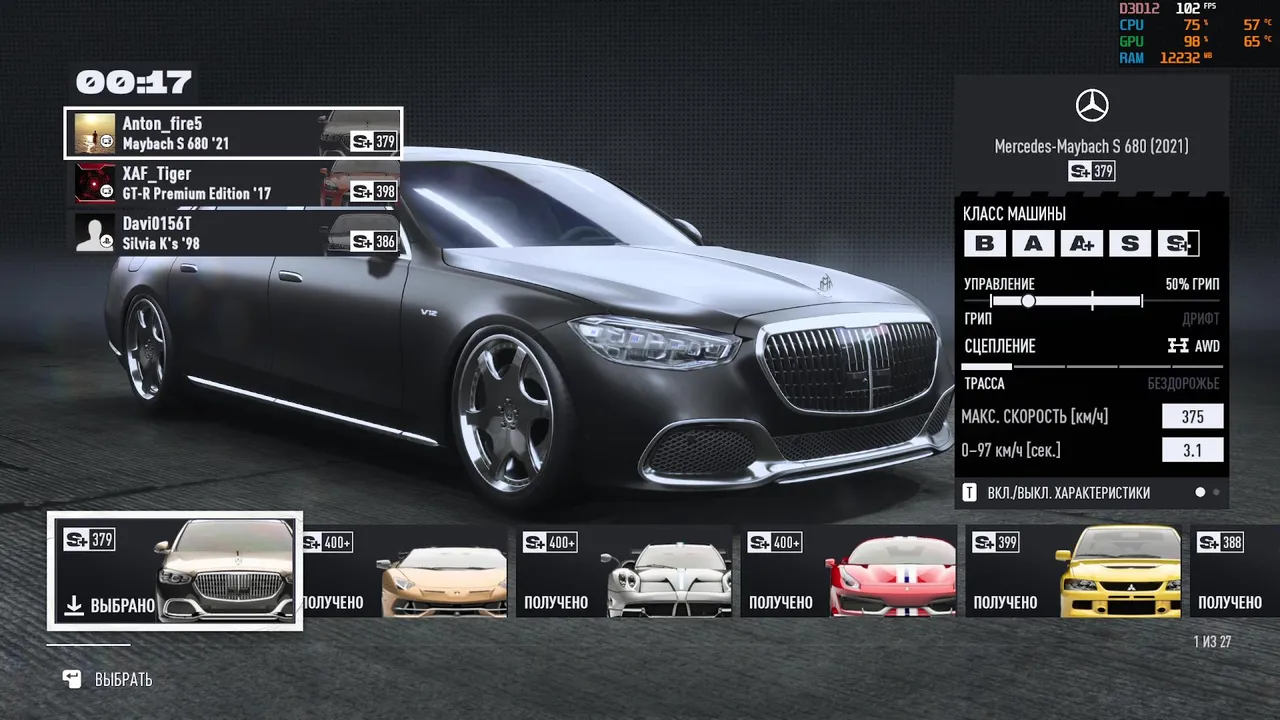The height and width of the screenshot is (720, 1280).
Task: Click Anton_fire5 avatar picture
Action: 95,133
